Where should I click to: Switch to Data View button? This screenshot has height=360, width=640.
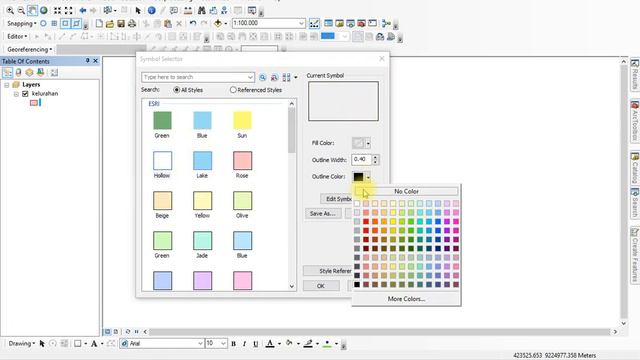[108, 332]
